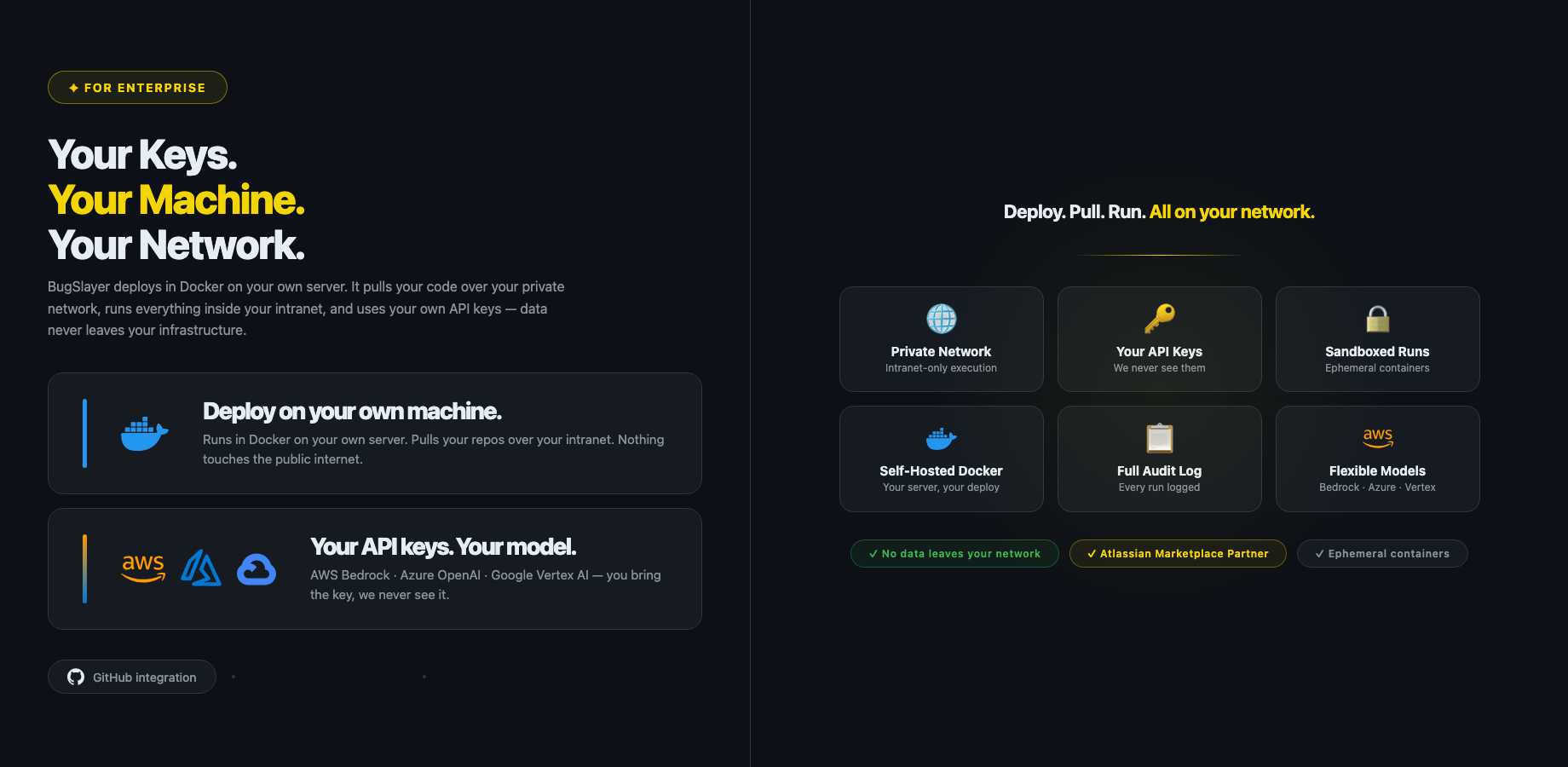Click the Azure logo icon
Viewport: 1568px width, 767px height.
coord(201,568)
